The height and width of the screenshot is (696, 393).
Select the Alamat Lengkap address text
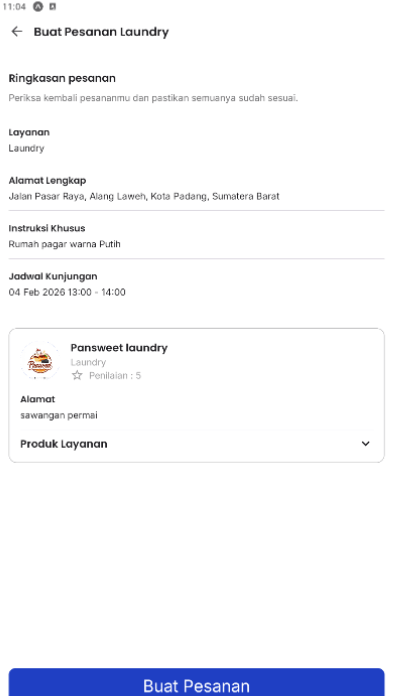(x=144, y=196)
